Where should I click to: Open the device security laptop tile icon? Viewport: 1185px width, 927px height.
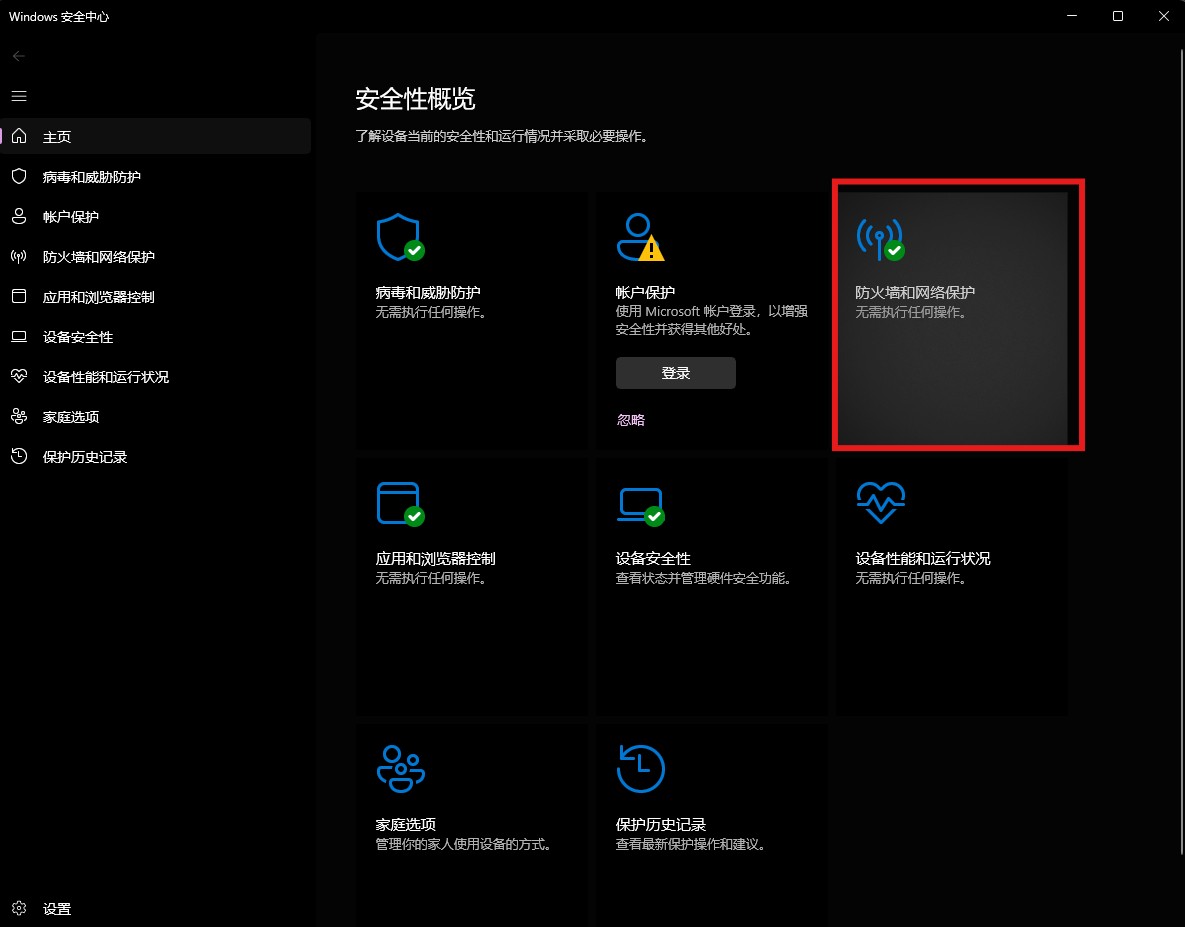(639, 503)
